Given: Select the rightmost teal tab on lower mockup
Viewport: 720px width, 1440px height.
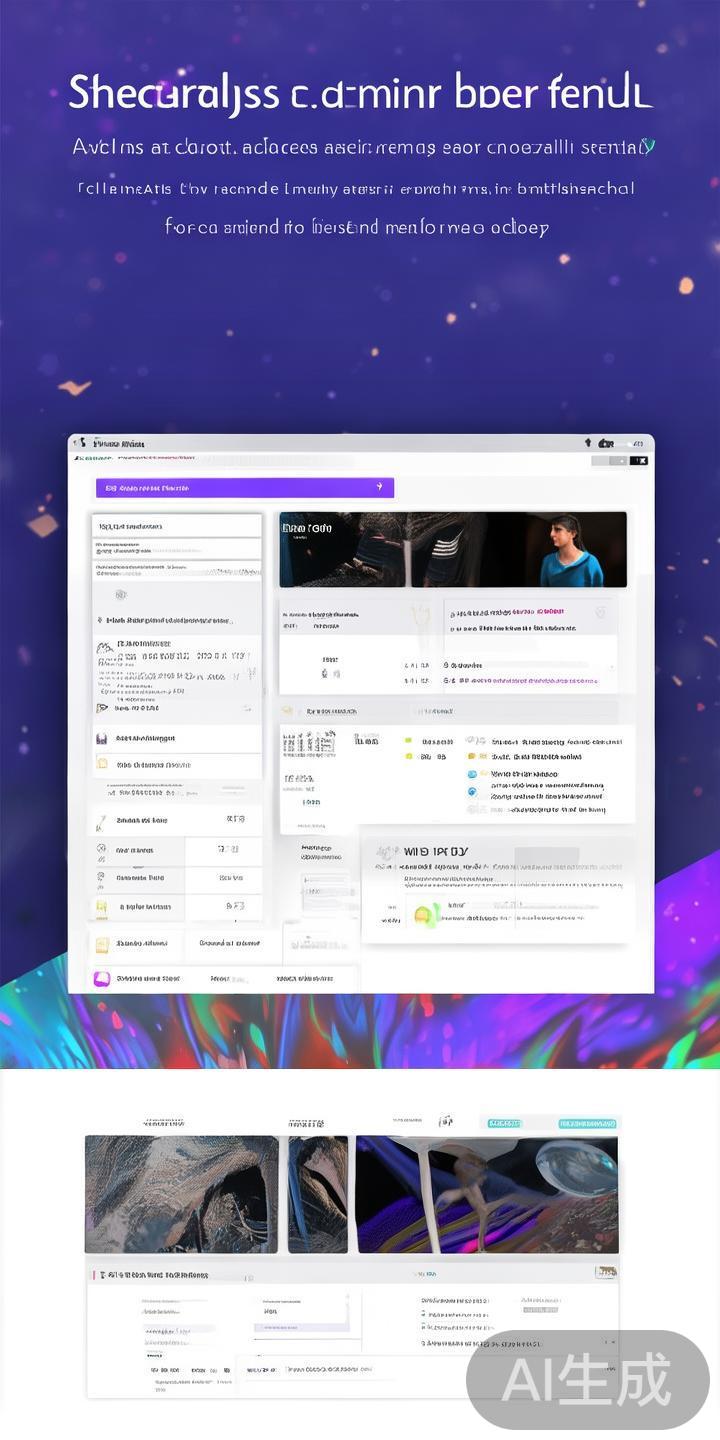Looking at the screenshot, I should [586, 1124].
